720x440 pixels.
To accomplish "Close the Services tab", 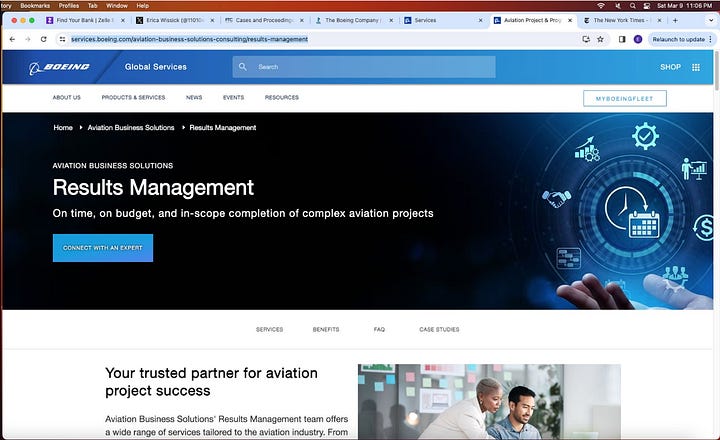I will pyautogui.click(x=480, y=20).
